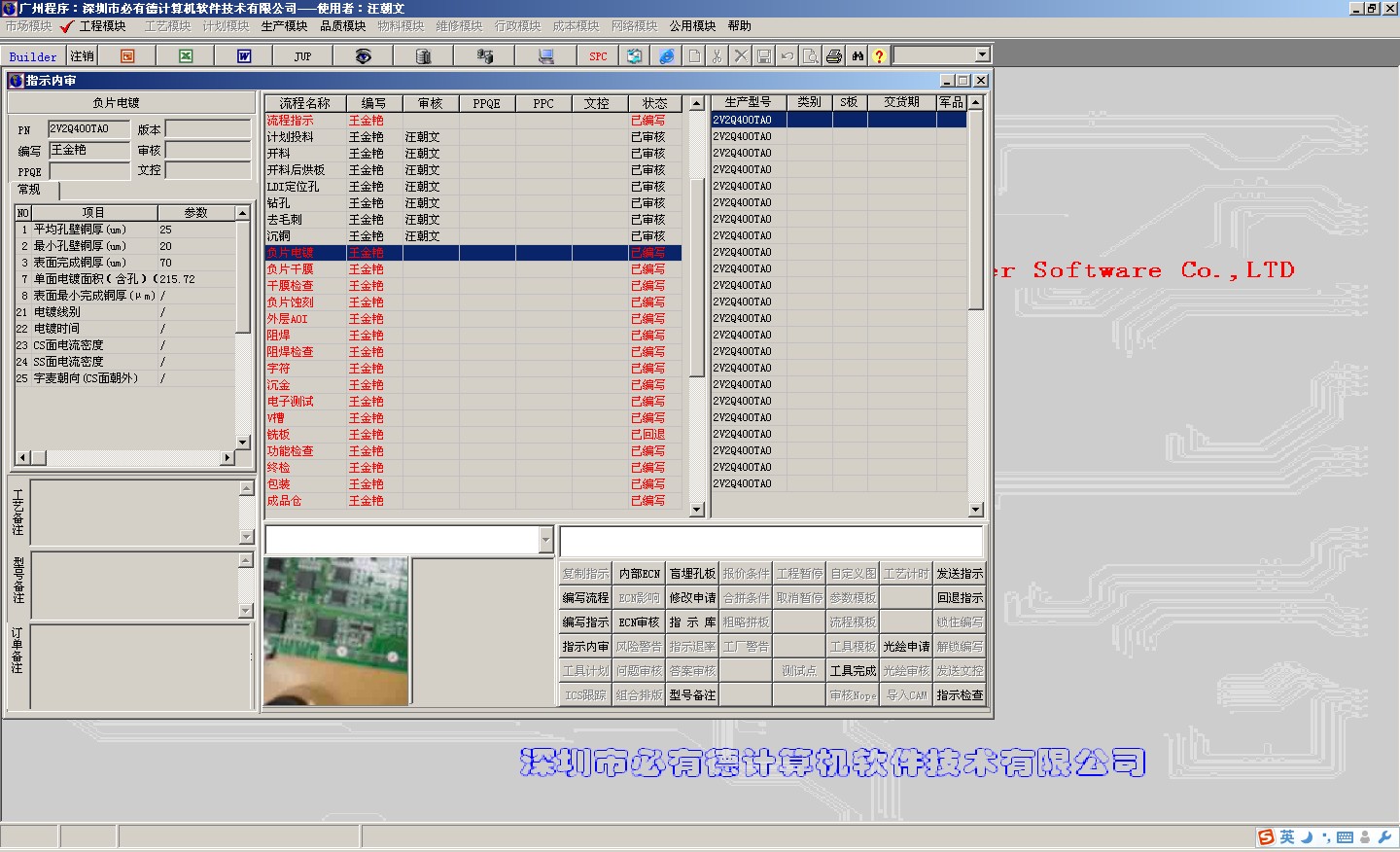
Task: Click scroll-down arrow of process list
Action: point(696,509)
